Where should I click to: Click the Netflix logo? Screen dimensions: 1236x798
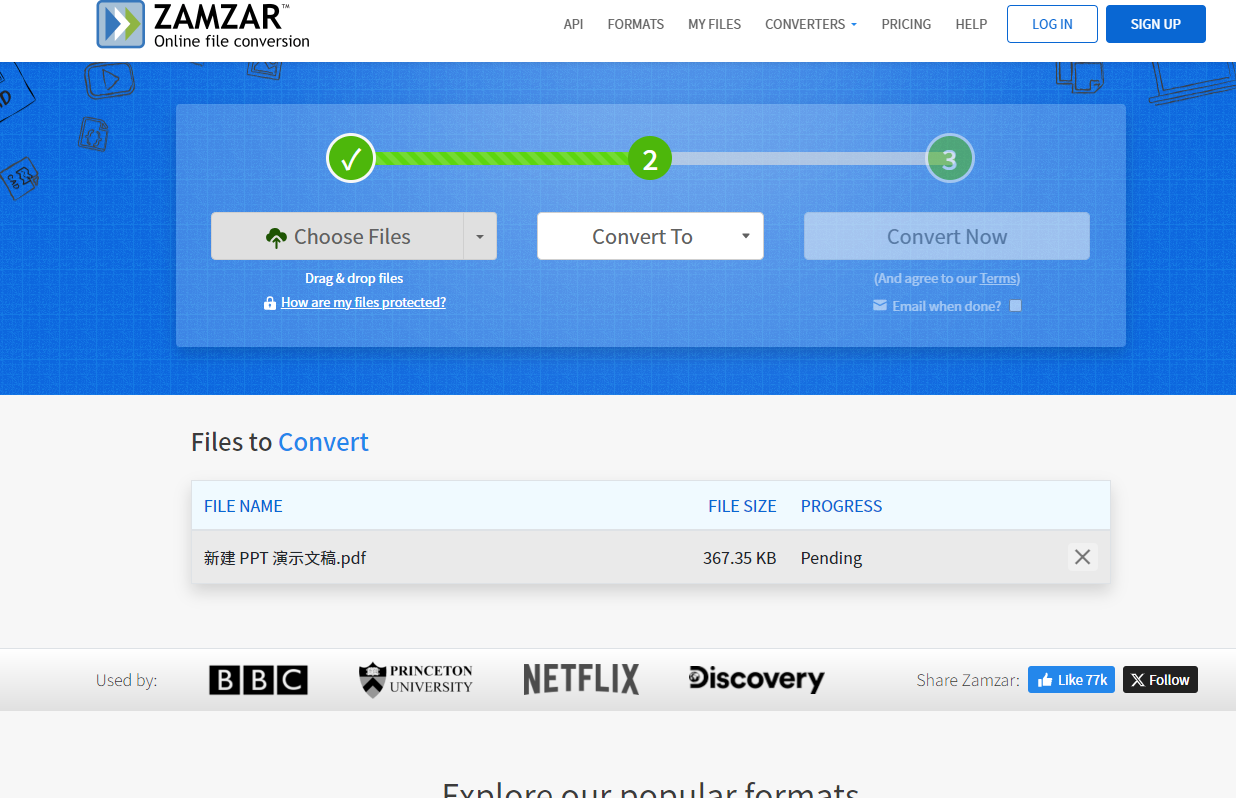click(581, 680)
